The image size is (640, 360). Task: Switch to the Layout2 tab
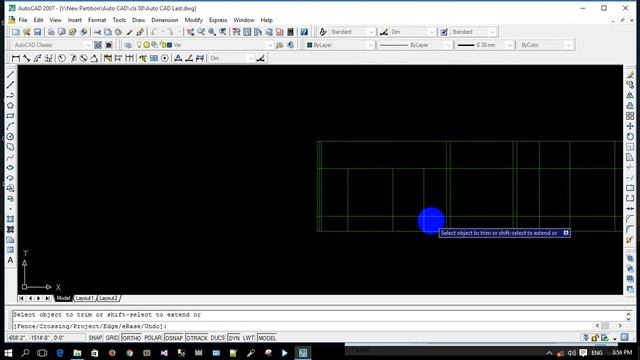(109, 298)
